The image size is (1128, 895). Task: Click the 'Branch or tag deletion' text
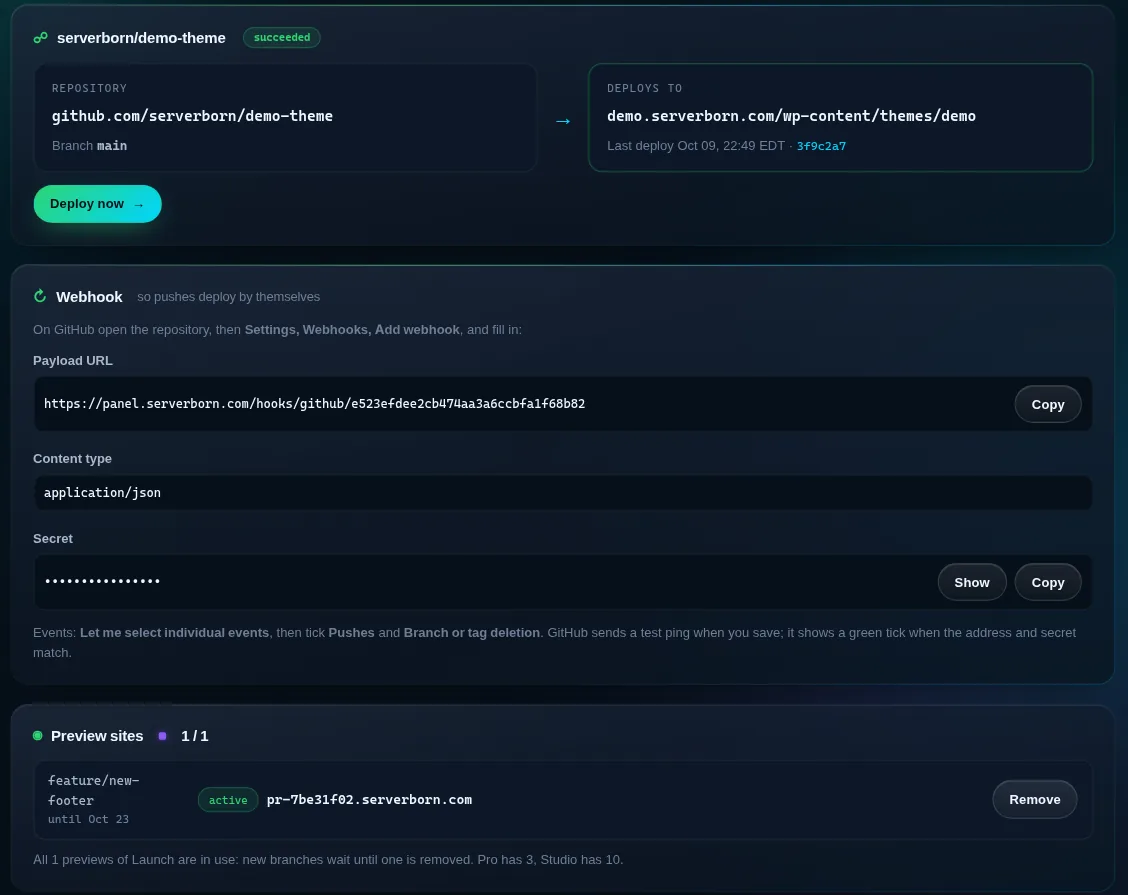471,632
